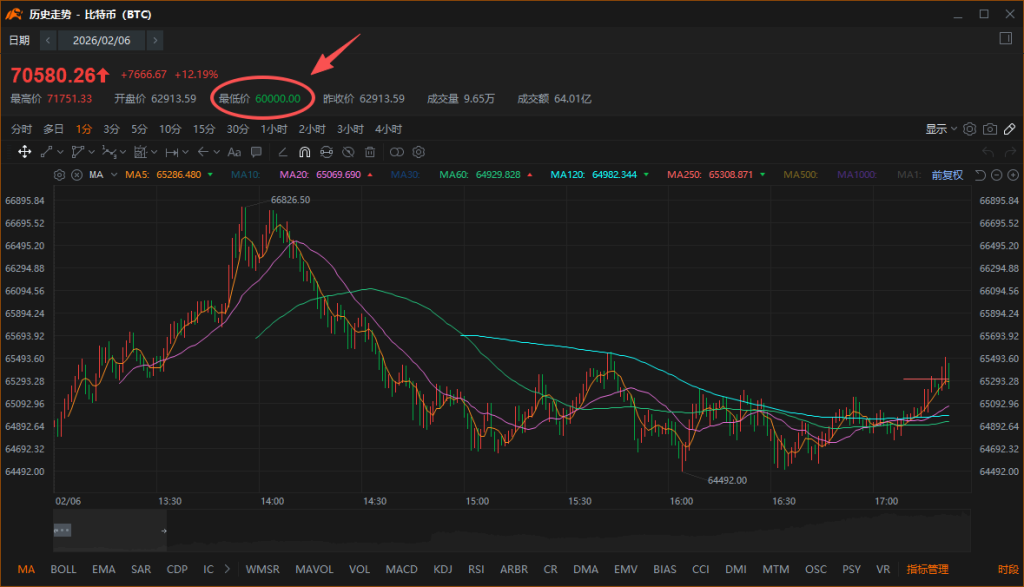The height and width of the screenshot is (587, 1024).
Task: Expand the 显示 display dropdown
Action: pos(942,129)
